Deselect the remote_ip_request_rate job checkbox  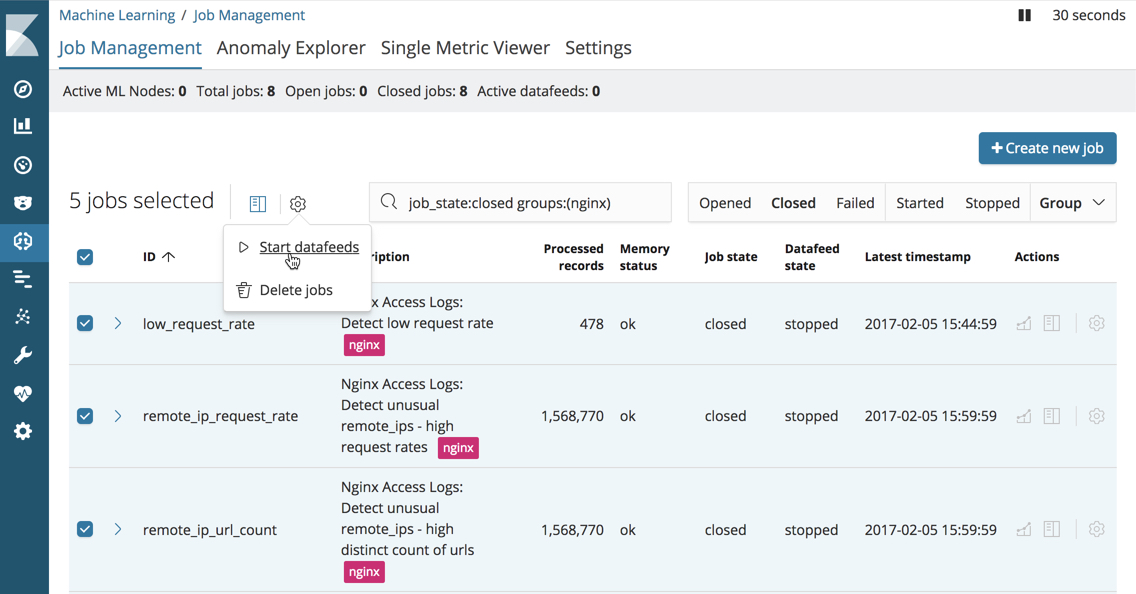85,416
